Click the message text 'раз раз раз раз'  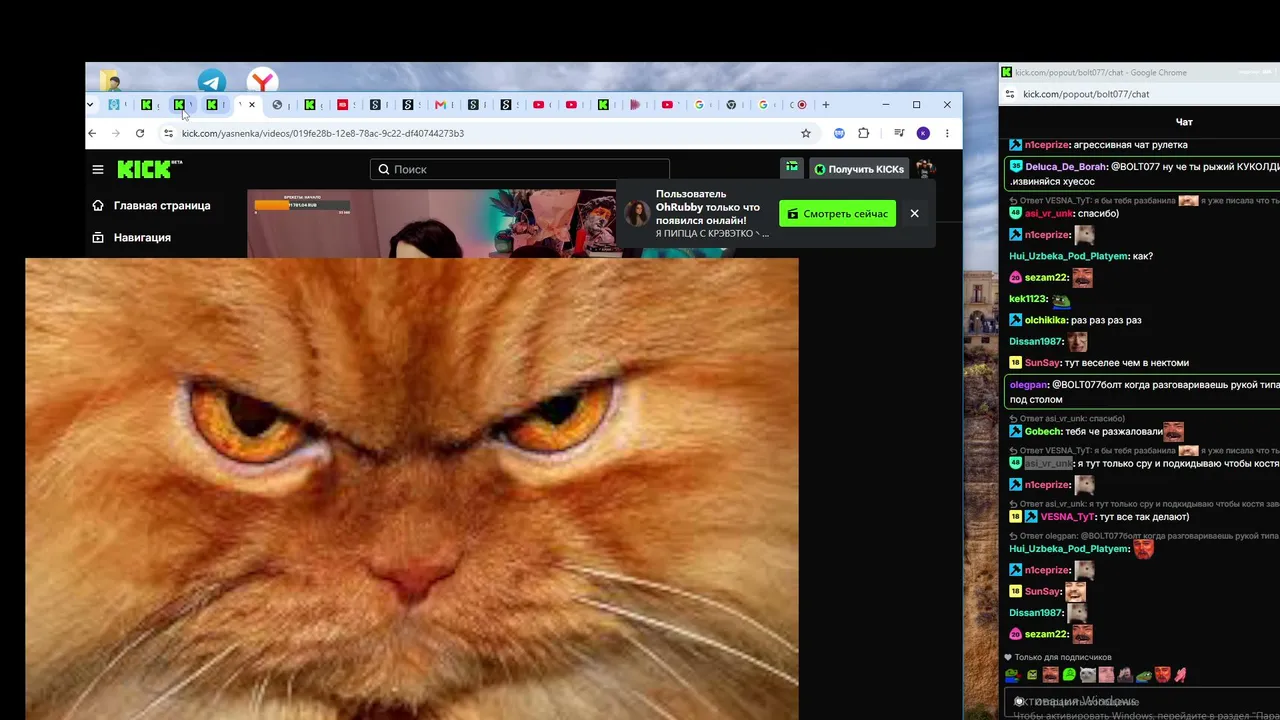click(1106, 320)
